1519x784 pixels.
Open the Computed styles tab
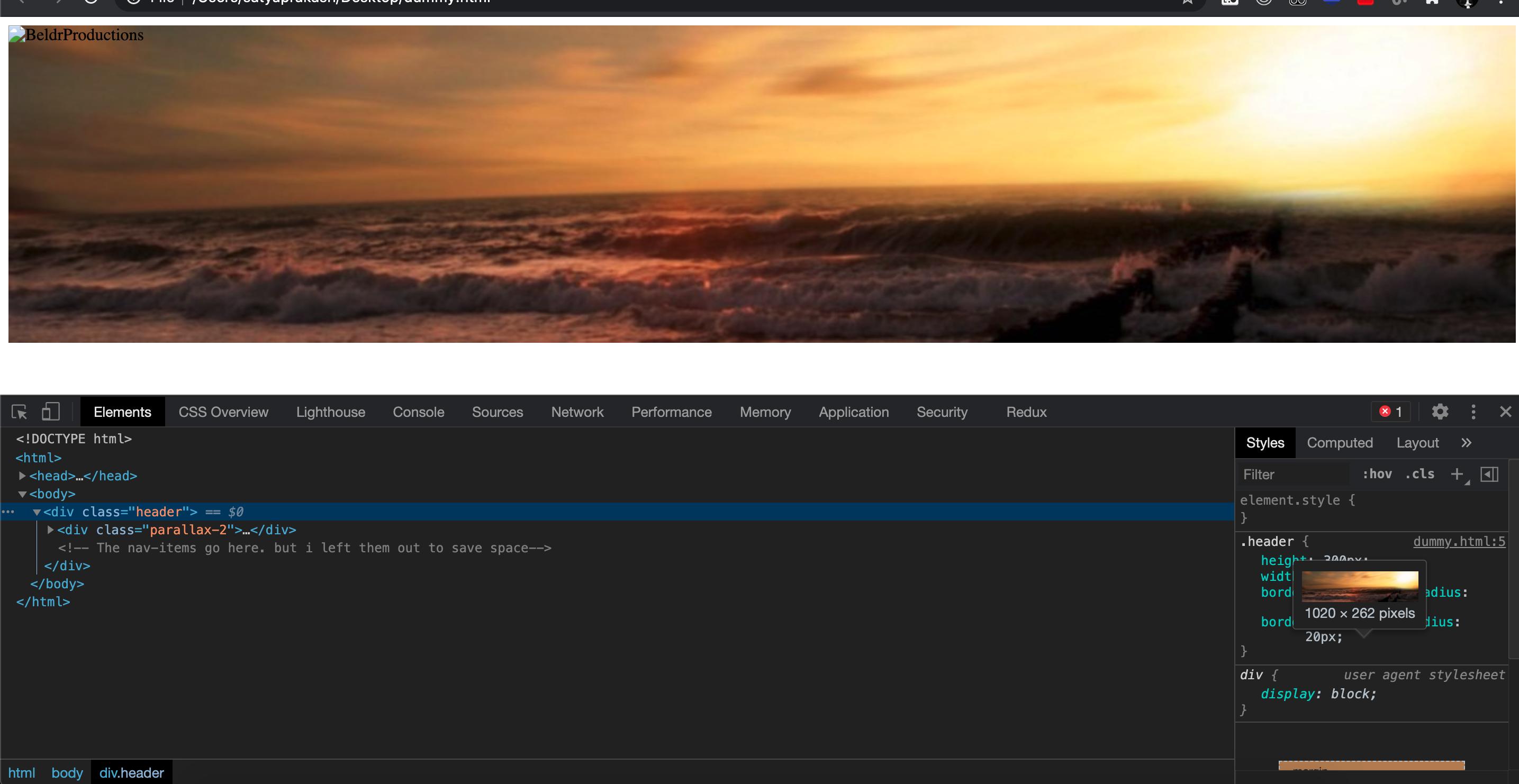click(1339, 443)
